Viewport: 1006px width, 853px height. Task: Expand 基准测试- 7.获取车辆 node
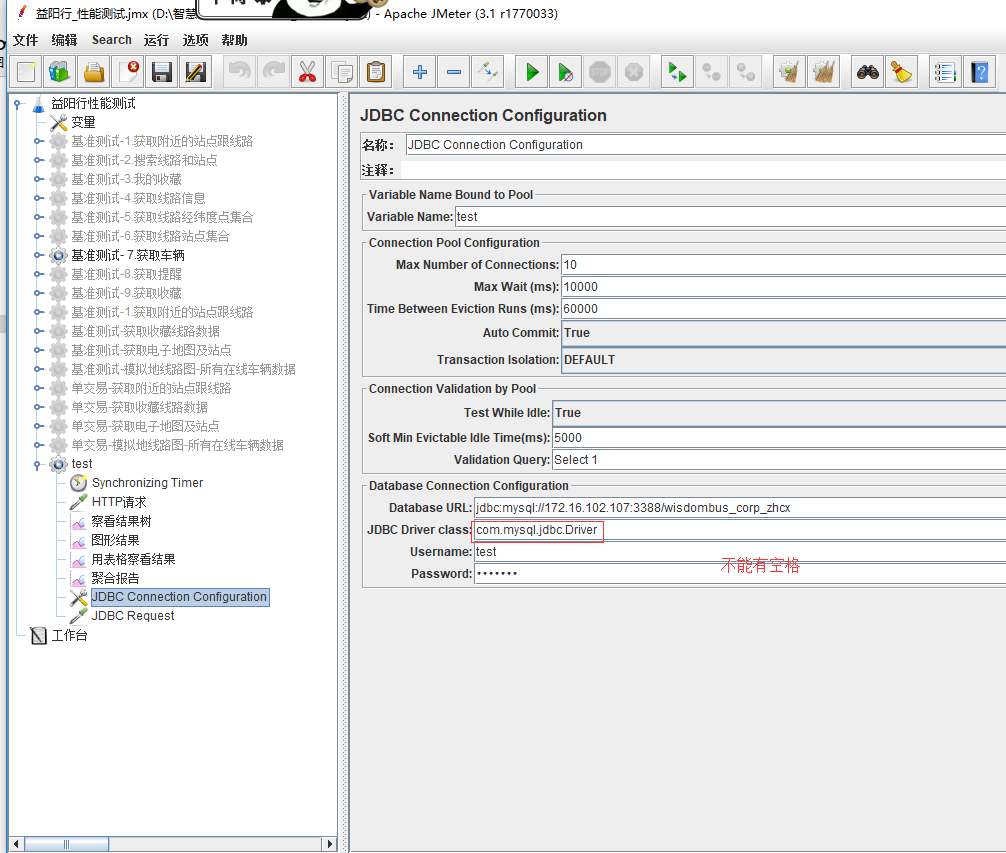point(38,255)
